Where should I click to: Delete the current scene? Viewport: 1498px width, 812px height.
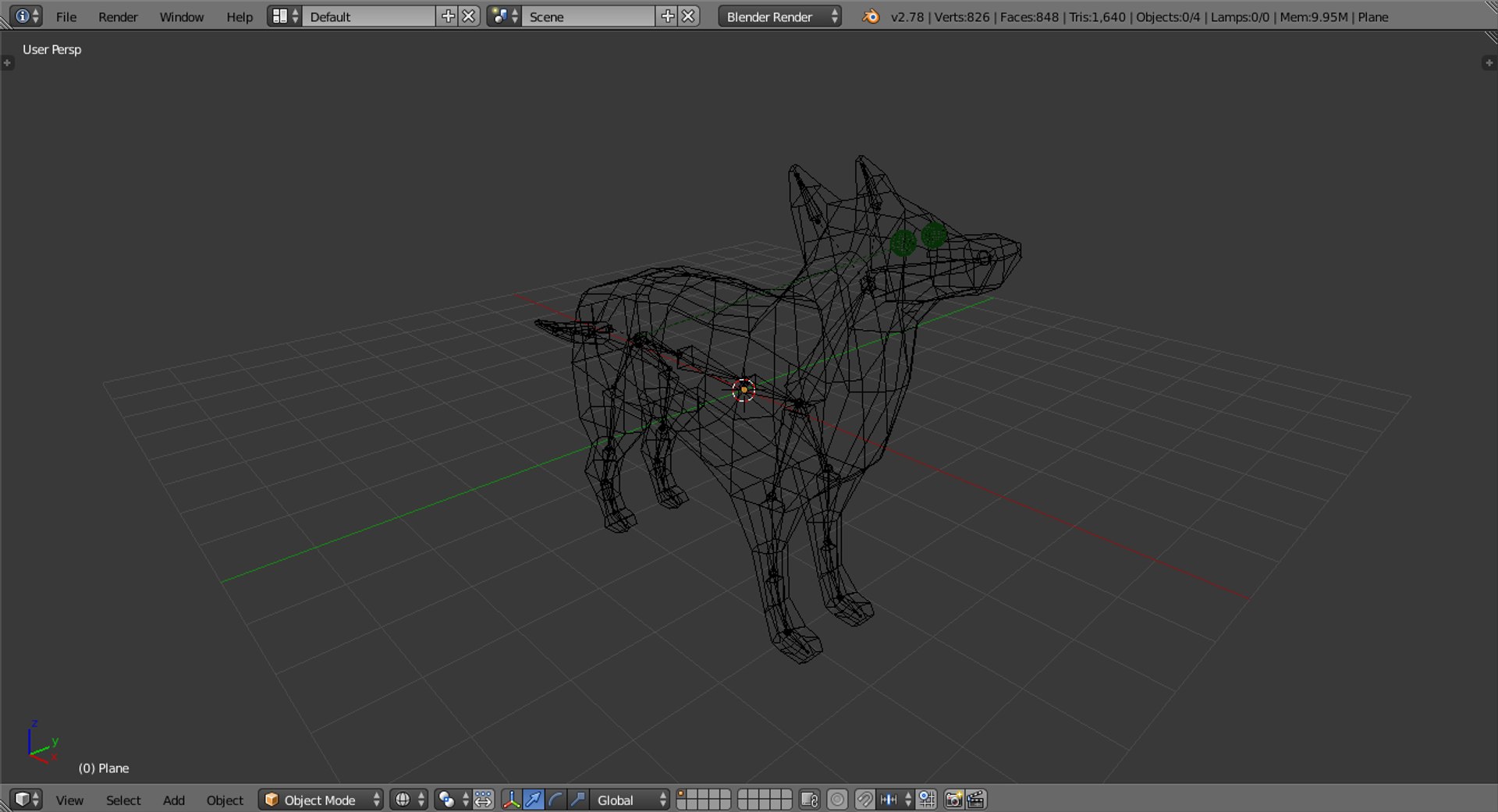click(688, 16)
